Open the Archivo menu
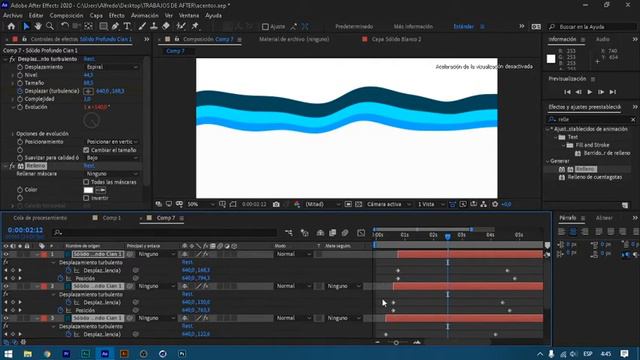 pos(13,16)
